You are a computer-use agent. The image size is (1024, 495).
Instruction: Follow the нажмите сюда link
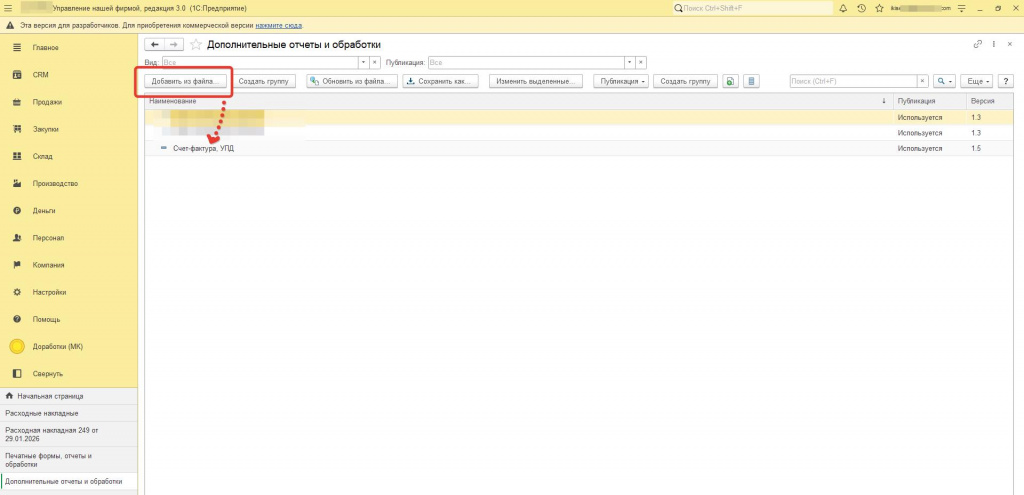coord(279,25)
